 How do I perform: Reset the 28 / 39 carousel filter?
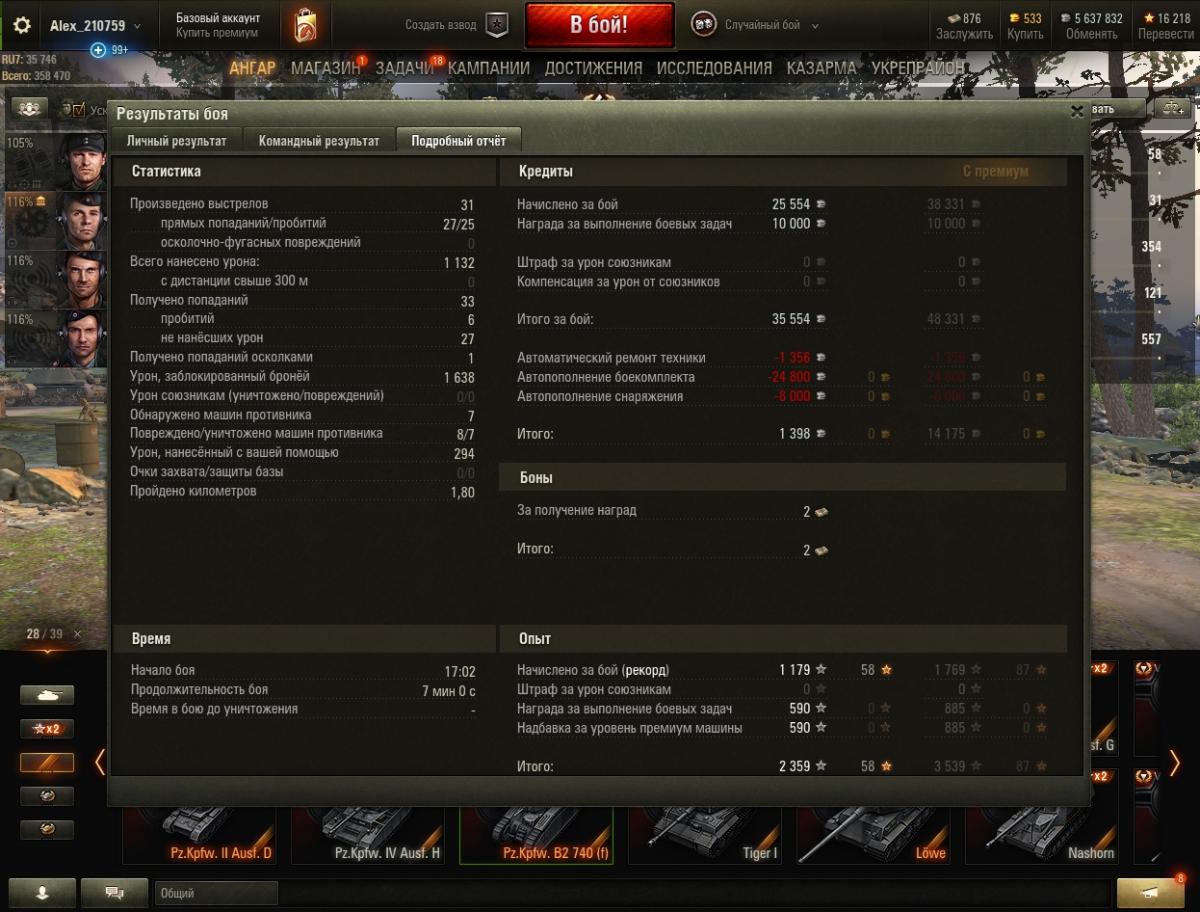point(78,634)
